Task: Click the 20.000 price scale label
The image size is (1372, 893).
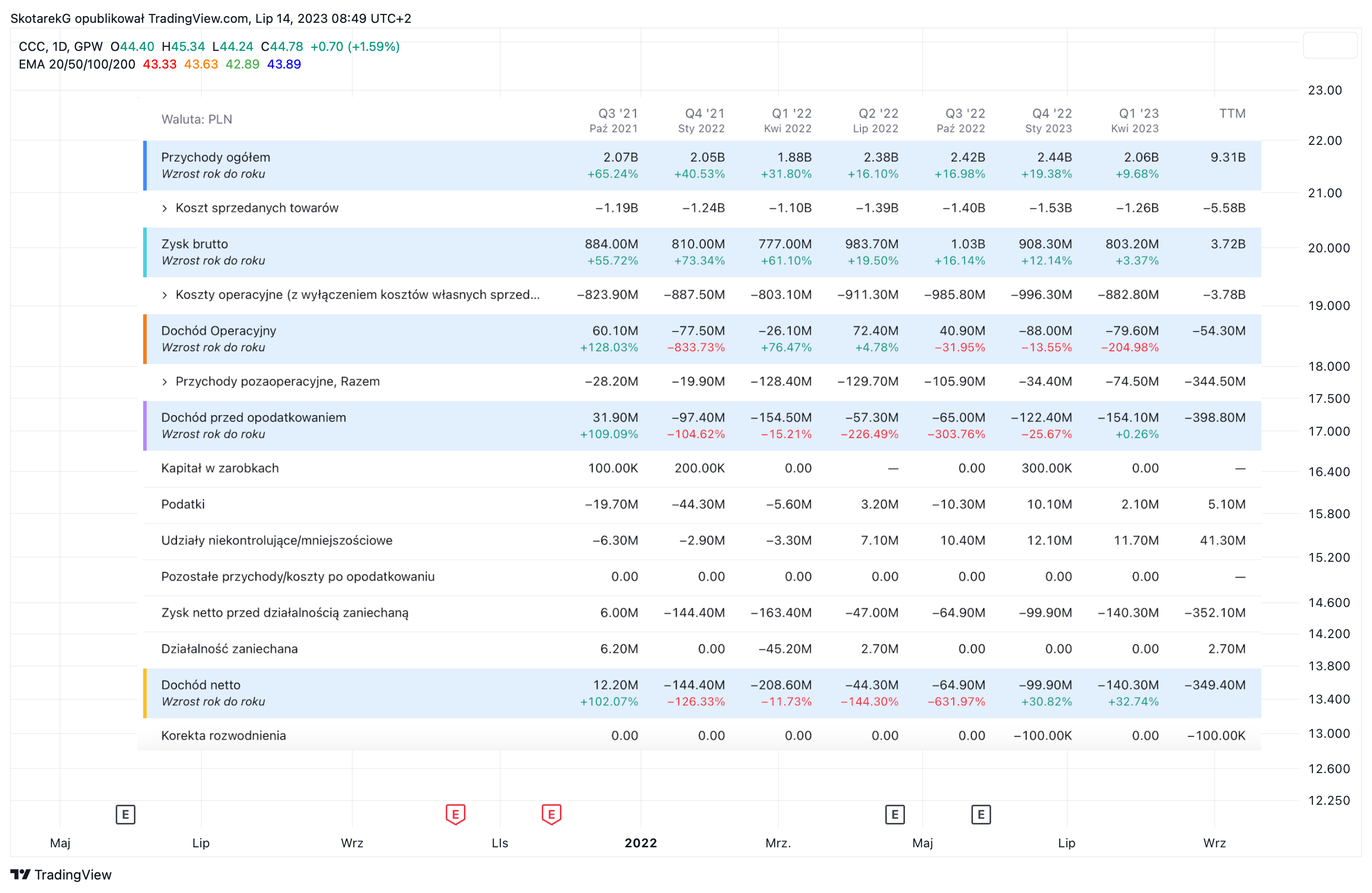Action: [1329, 248]
